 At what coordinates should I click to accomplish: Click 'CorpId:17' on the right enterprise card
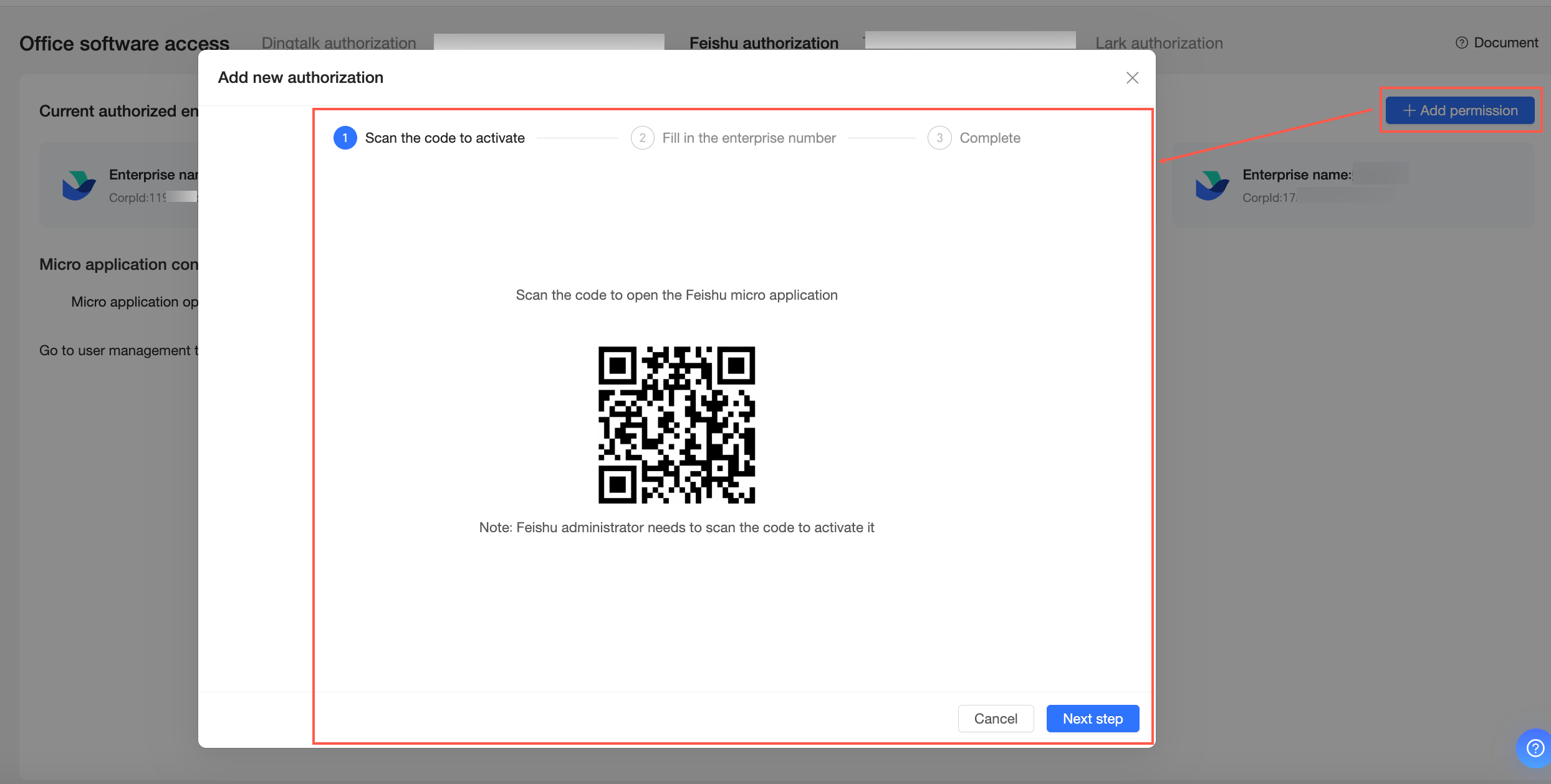coord(1269,198)
